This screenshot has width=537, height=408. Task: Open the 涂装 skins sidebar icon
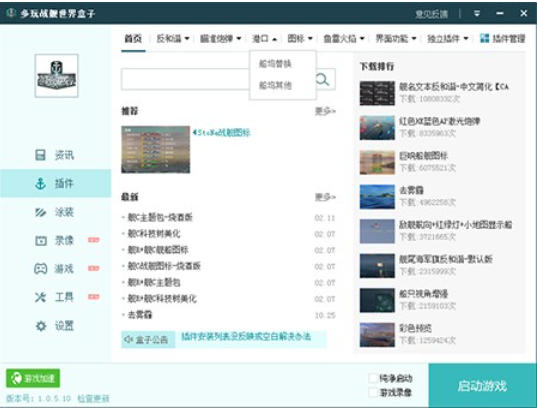[x=40, y=212]
